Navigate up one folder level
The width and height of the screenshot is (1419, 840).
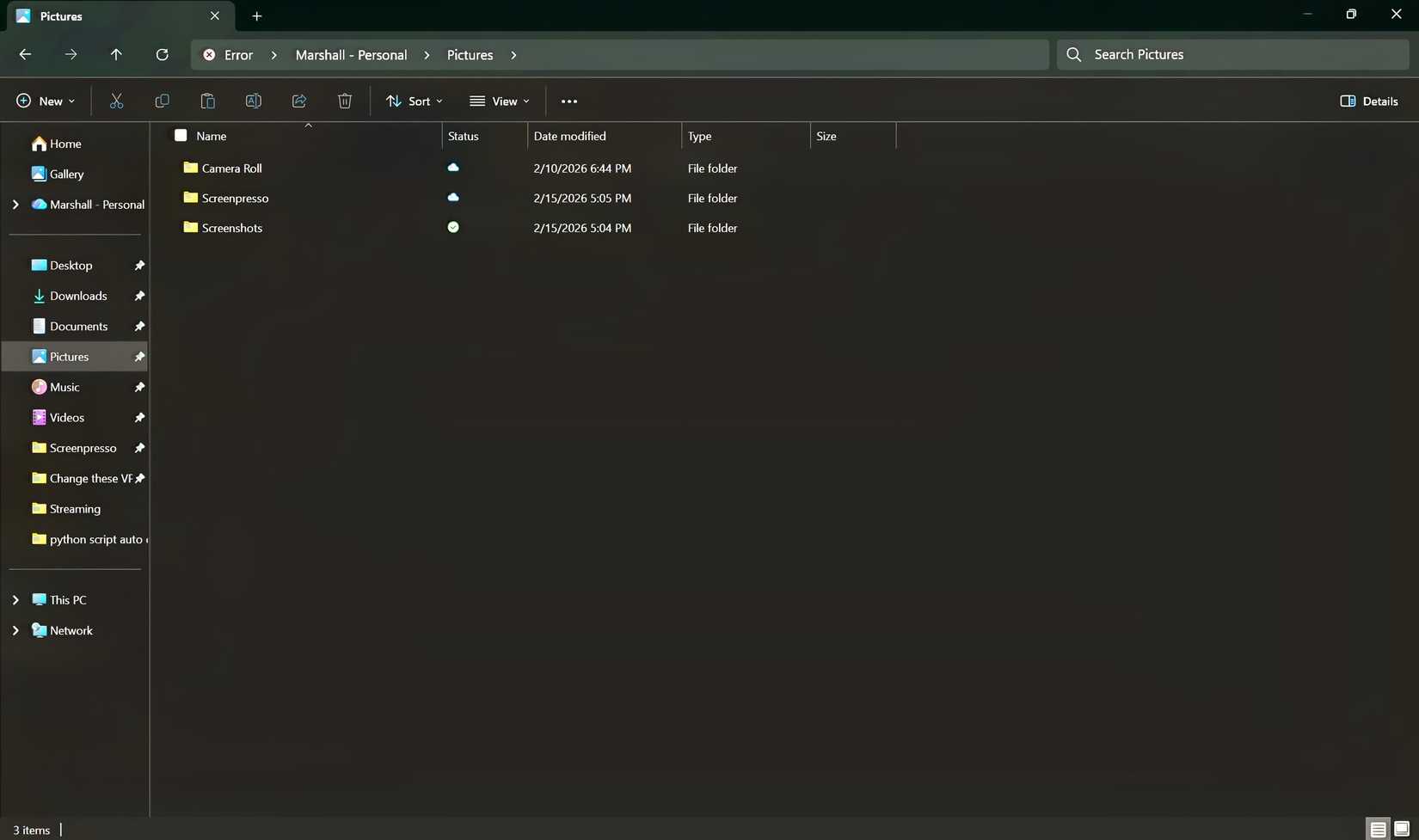[116, 54]
